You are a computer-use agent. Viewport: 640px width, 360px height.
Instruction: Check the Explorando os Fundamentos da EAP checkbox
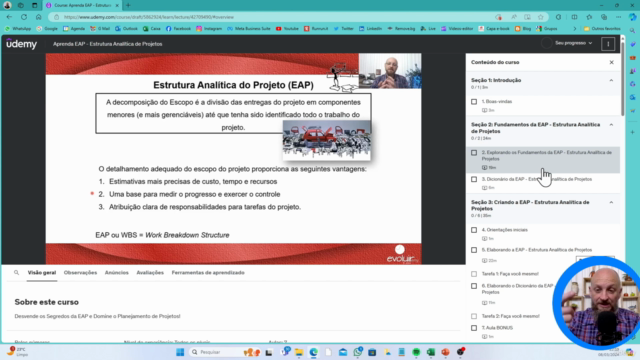(x=474, y=153)
